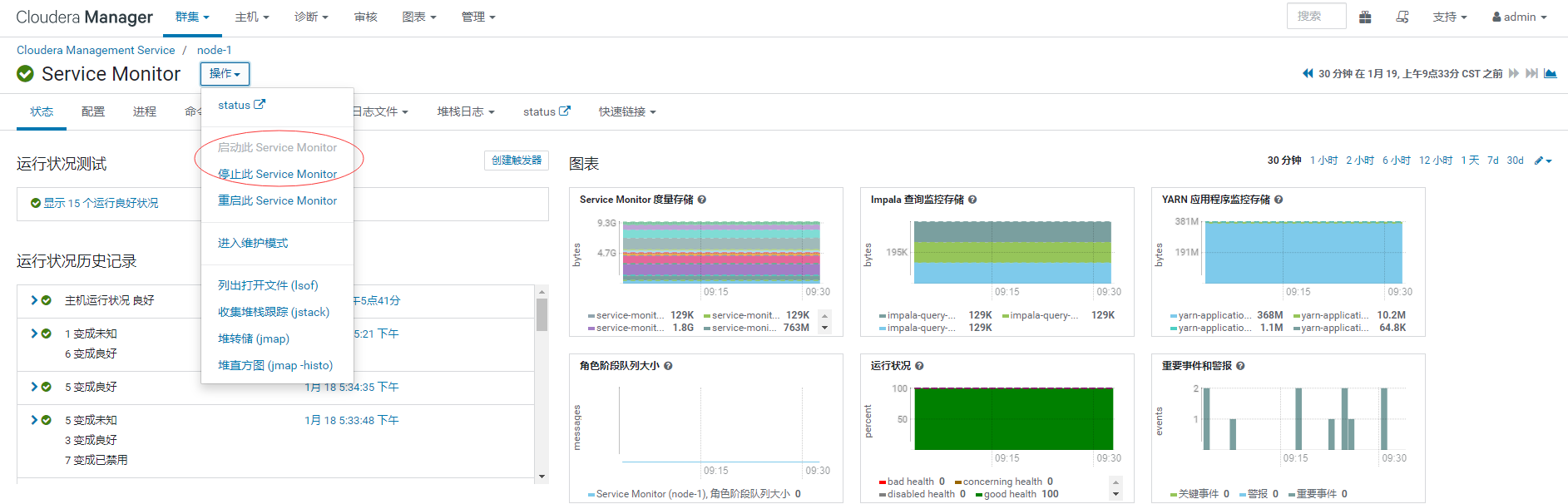Click the jump-to-now skip forward icon

1531,73
